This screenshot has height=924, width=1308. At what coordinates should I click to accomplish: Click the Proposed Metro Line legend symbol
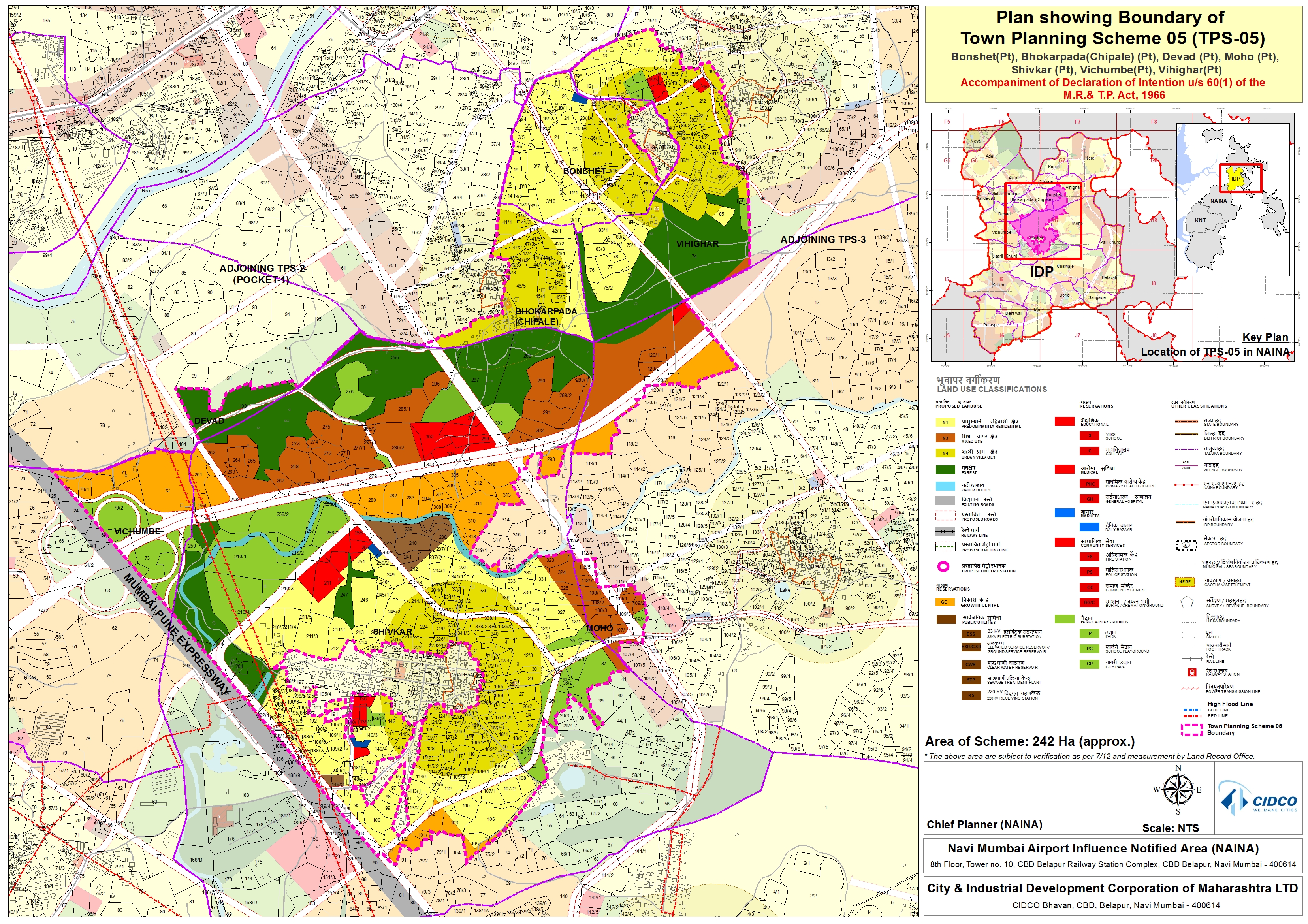(945, 546)
